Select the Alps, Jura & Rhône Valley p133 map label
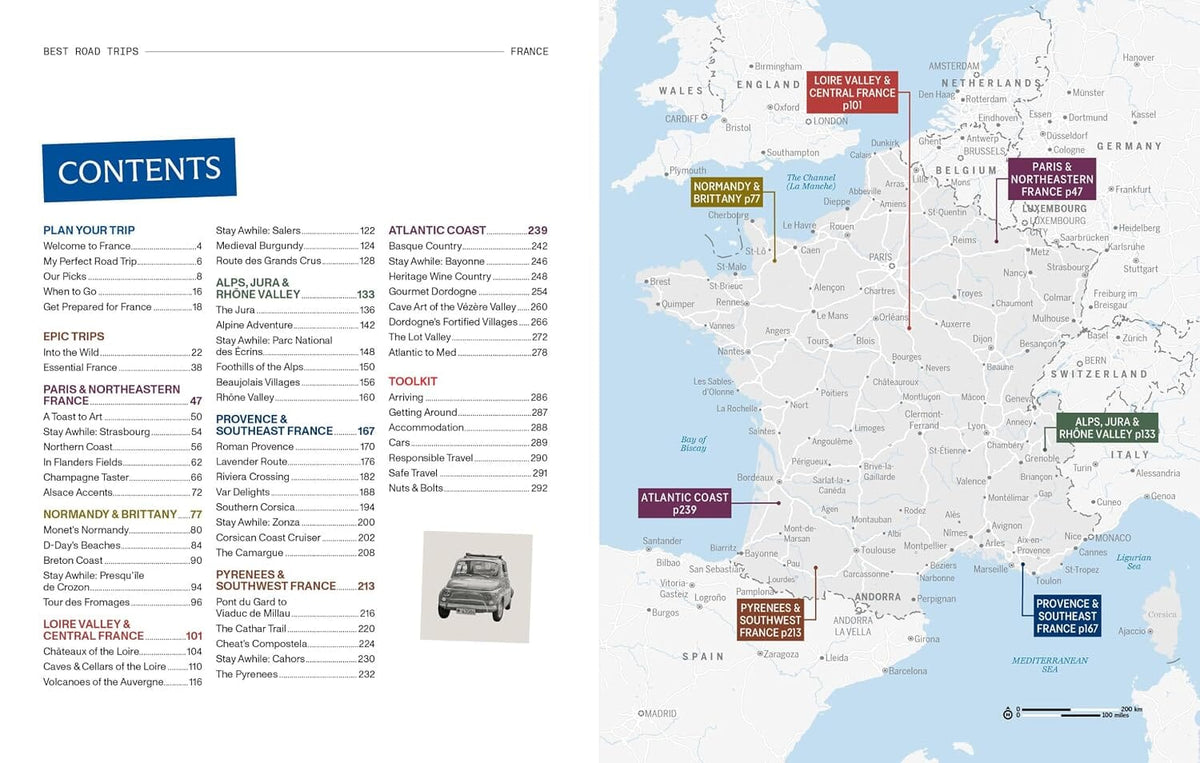Screen dimensions: 1200x763 point(1107,427)
